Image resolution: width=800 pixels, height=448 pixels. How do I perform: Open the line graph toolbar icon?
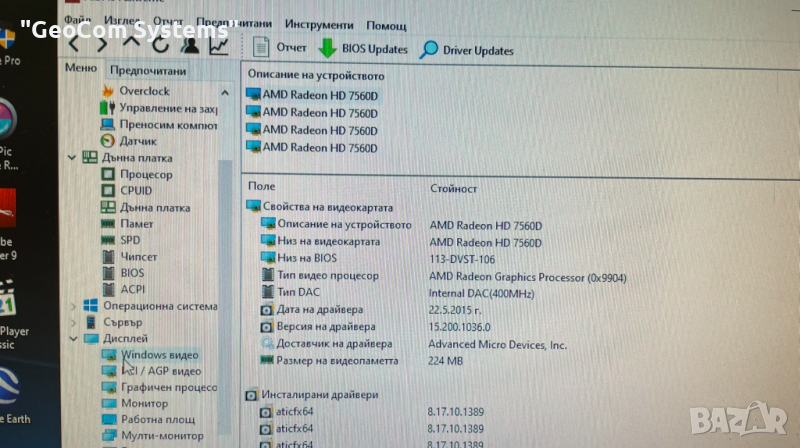pyautogui.click(x=218, y=44)
